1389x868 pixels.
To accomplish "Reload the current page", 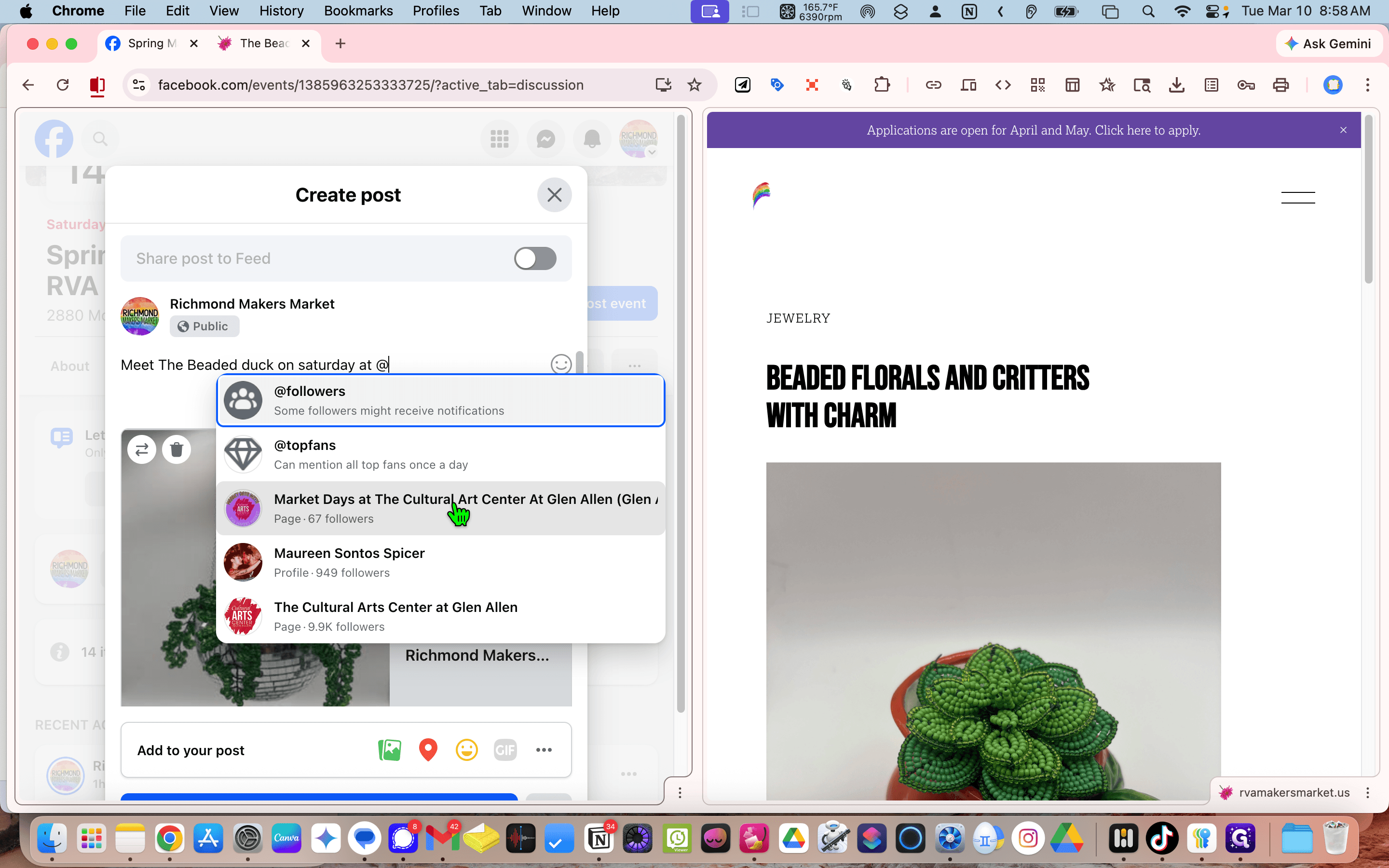I will coord(63,85).
